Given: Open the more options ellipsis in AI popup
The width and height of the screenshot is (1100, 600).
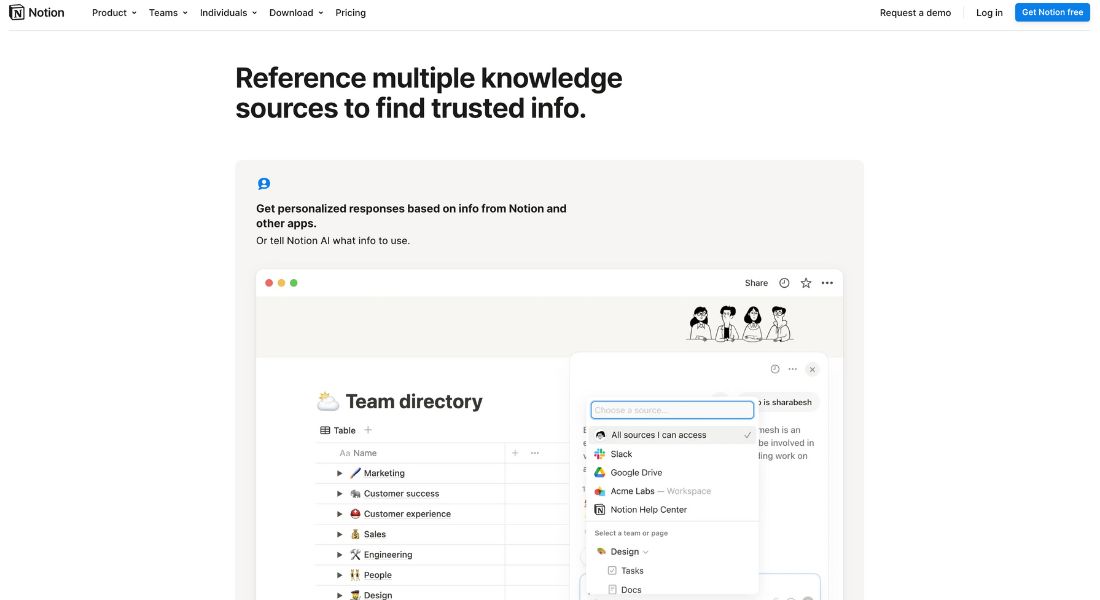Looking at the screenshot, I should (792, 368).
